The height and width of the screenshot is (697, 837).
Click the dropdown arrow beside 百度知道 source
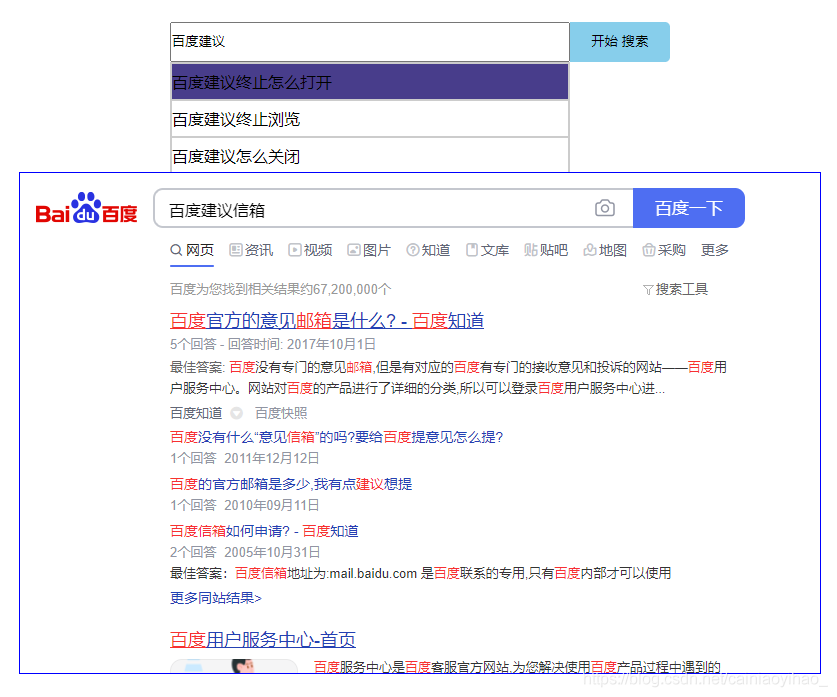236,413
